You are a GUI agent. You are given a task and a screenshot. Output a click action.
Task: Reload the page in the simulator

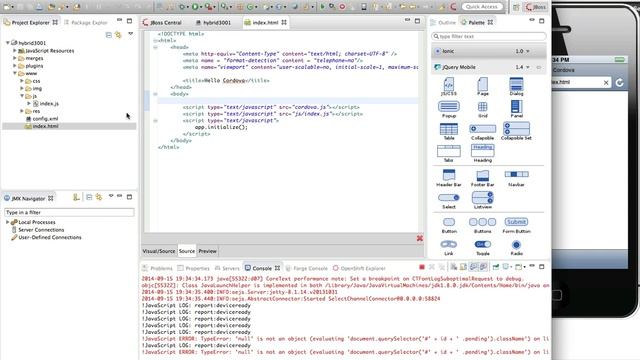[x=620, y=82]
